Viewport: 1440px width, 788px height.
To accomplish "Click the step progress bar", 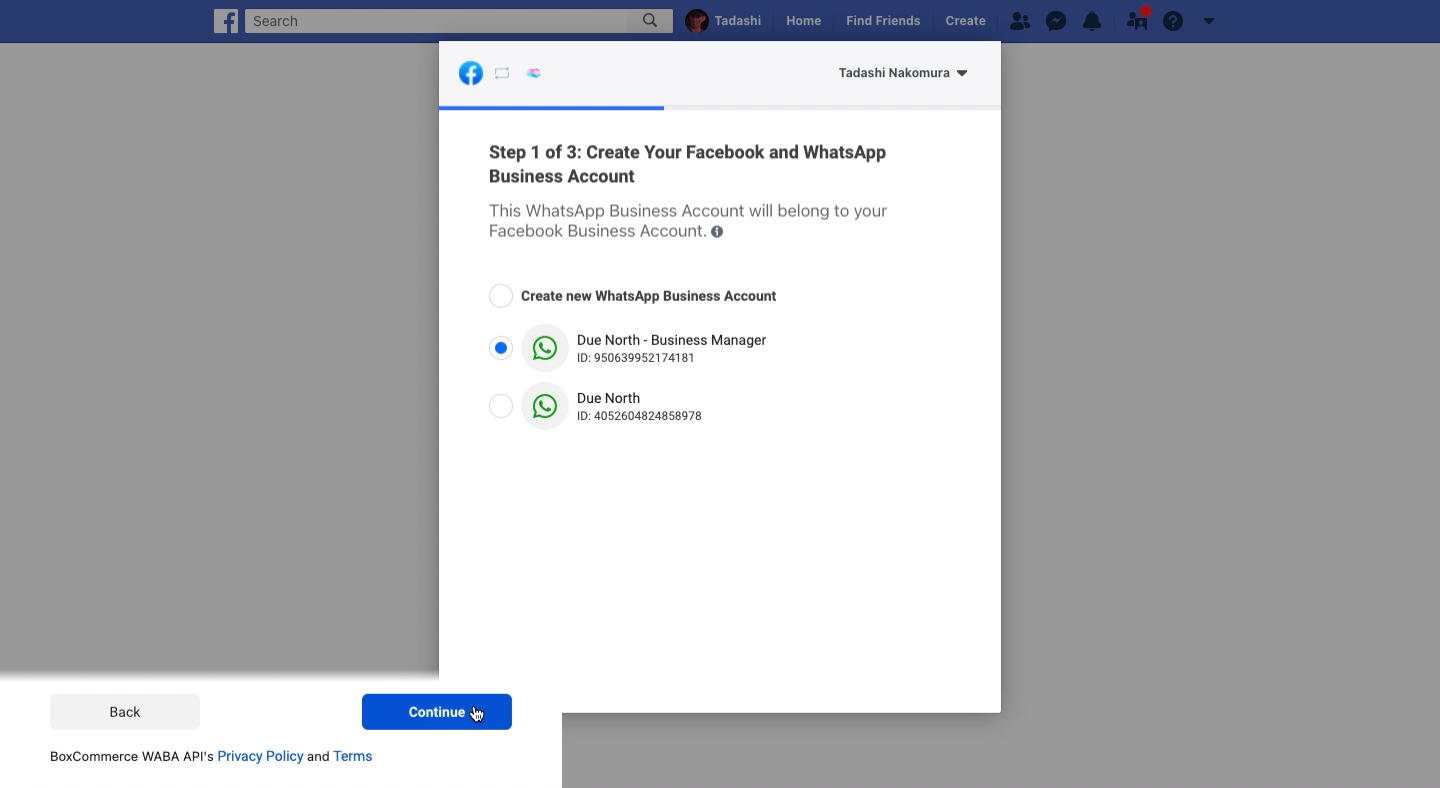I will pyautogui.click(x=720, y=107).
